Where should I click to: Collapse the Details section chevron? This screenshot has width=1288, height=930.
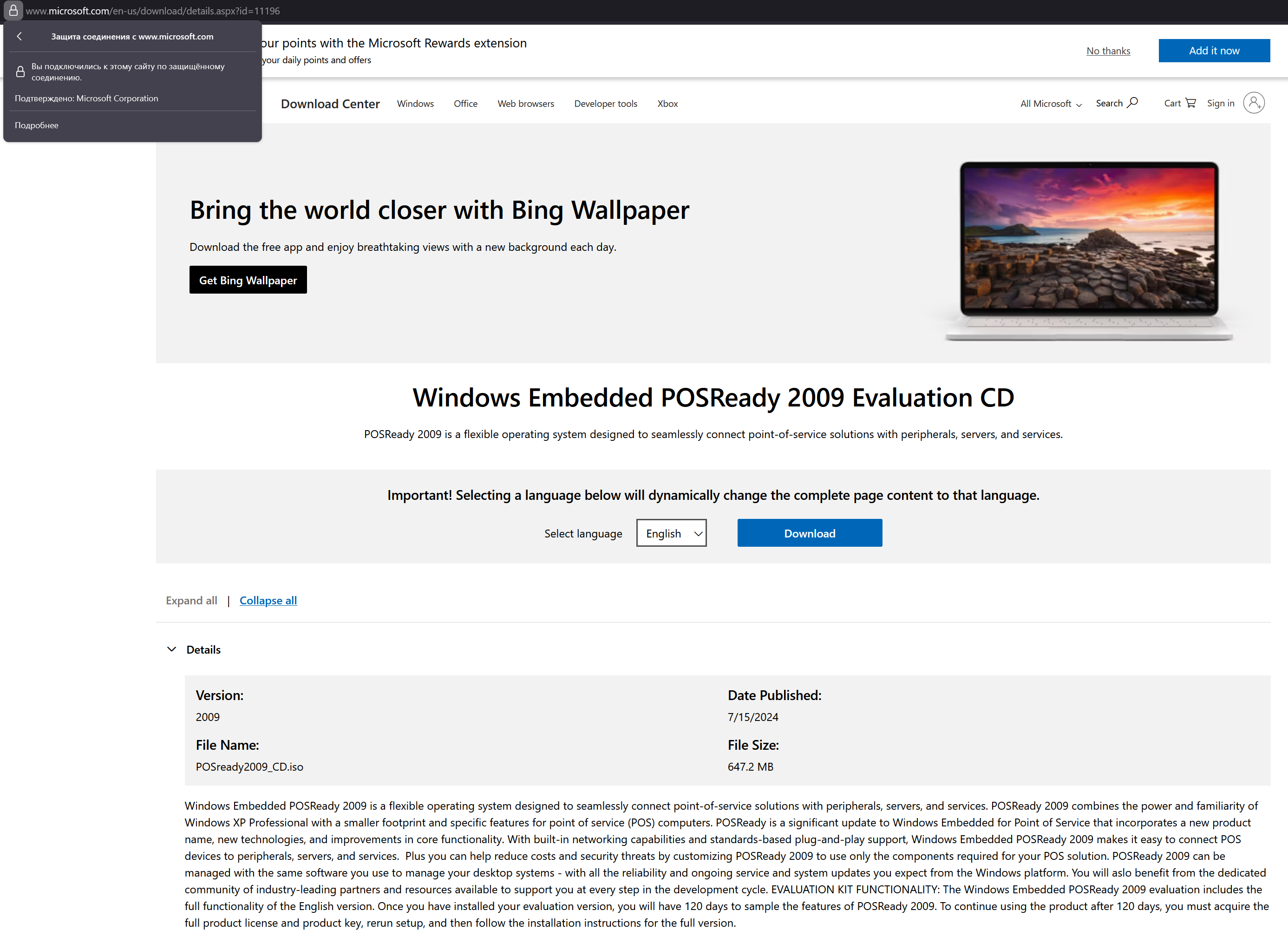[171, 649]
